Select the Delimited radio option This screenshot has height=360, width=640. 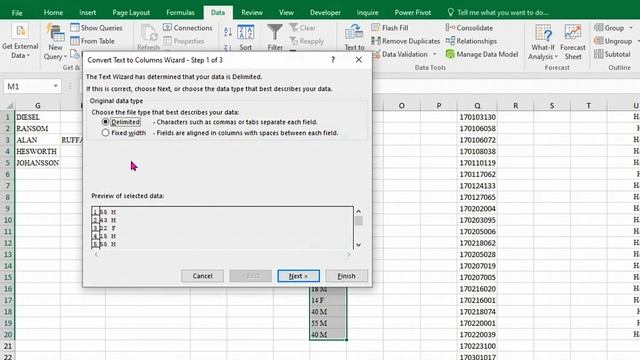click(105, 122)
